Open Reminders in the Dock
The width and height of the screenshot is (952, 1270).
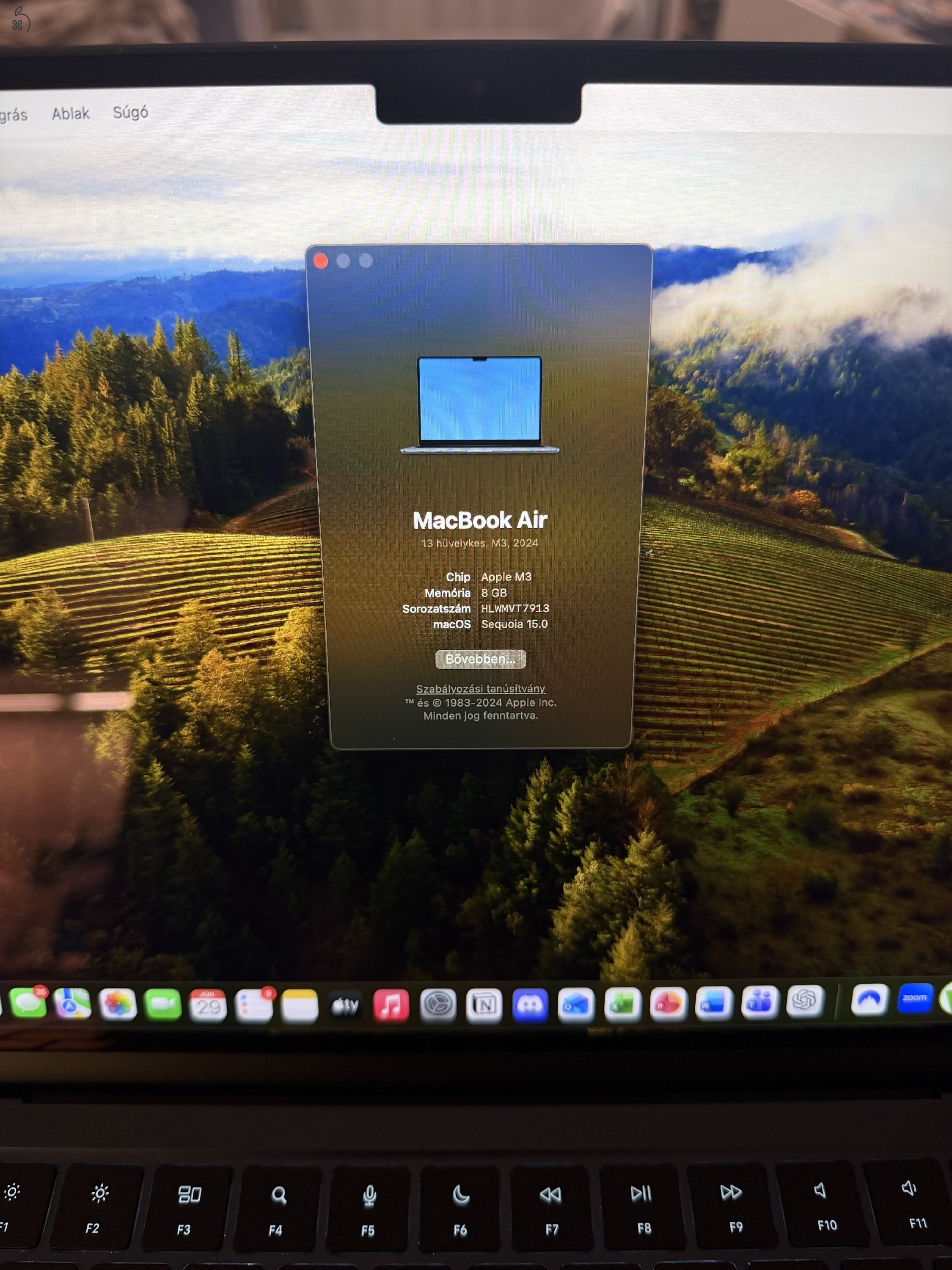254,1006
